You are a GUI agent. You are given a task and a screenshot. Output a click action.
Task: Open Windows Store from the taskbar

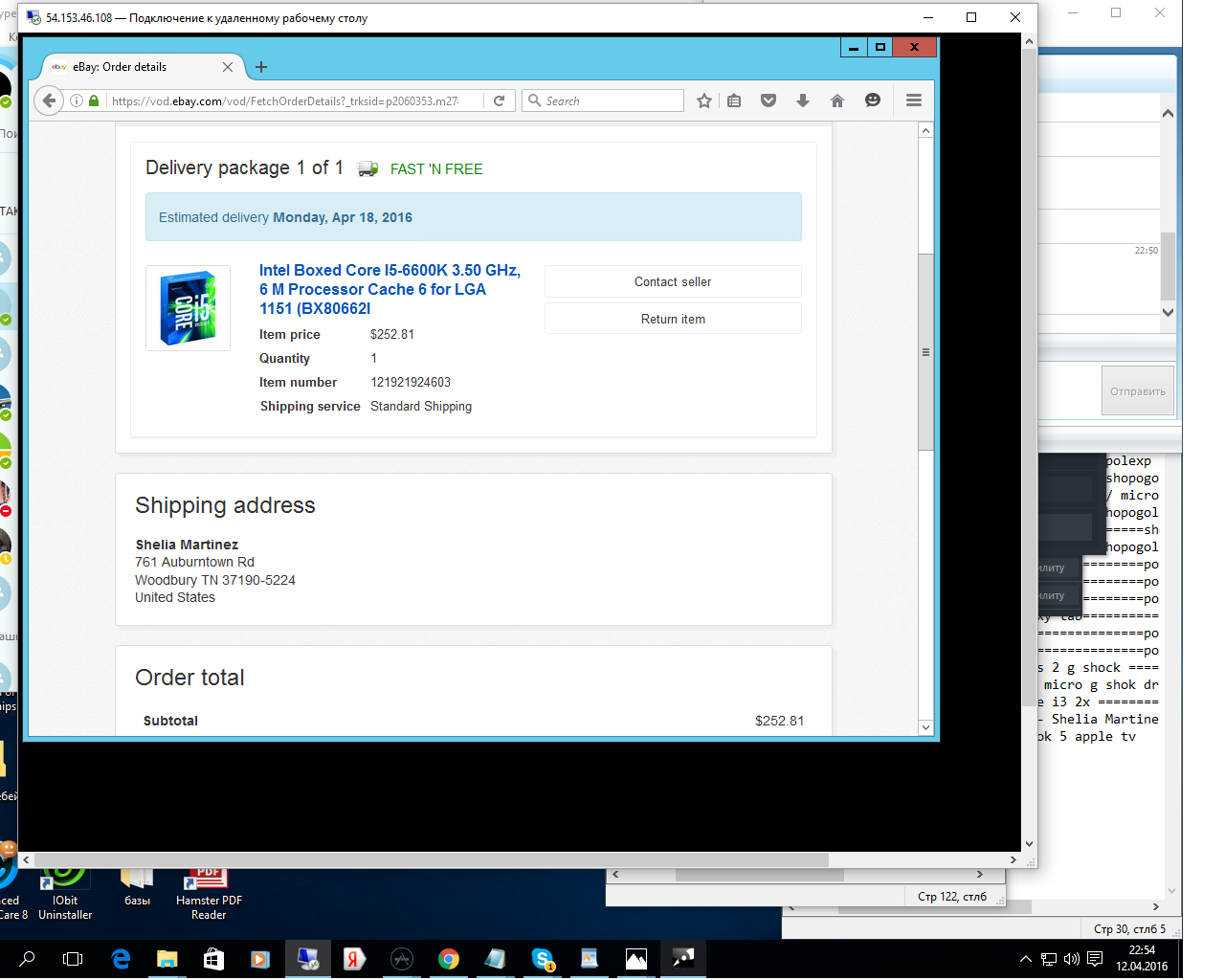click(213, 959)
